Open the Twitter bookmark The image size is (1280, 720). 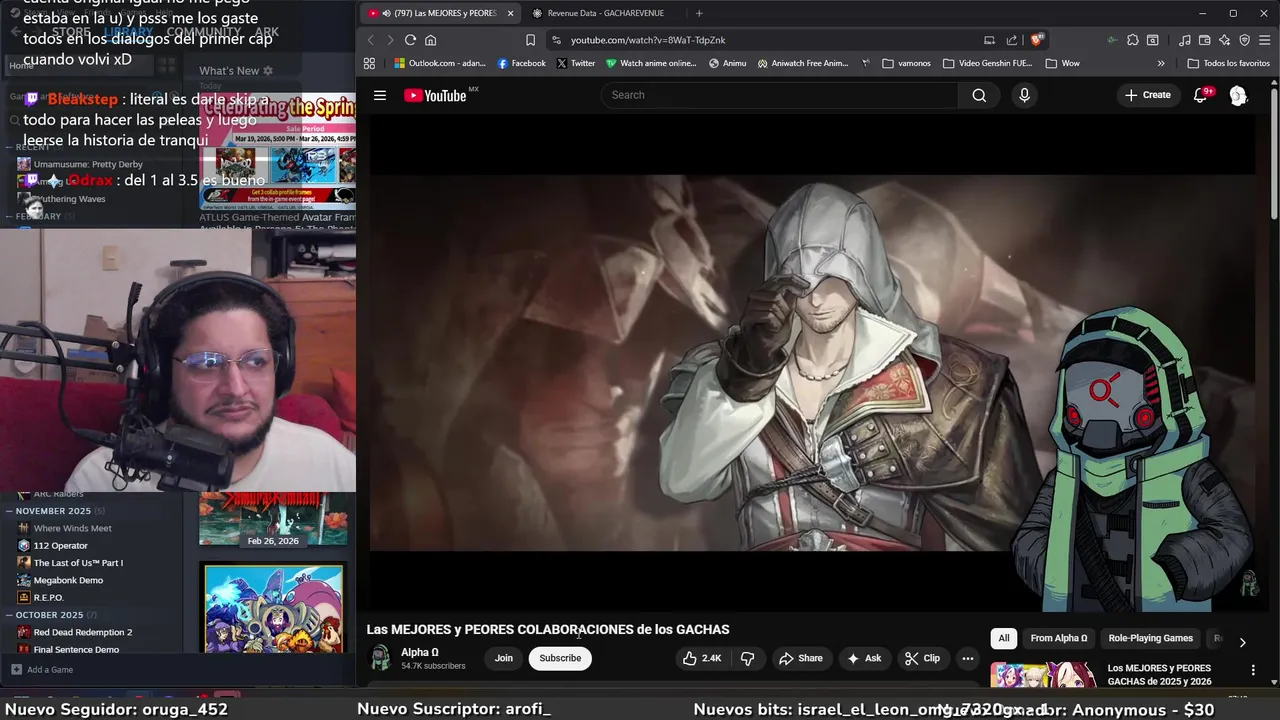click(x=576, y=63)
